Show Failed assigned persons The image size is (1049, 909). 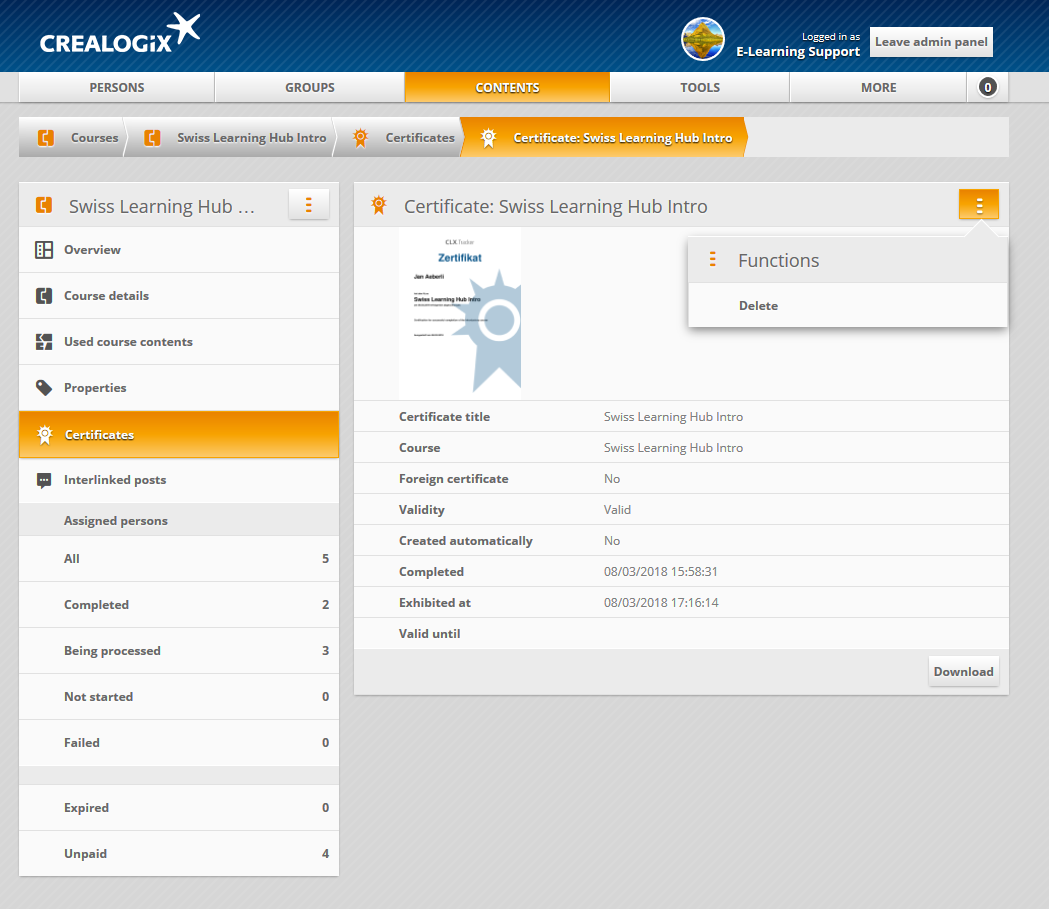tap(179, 743)
